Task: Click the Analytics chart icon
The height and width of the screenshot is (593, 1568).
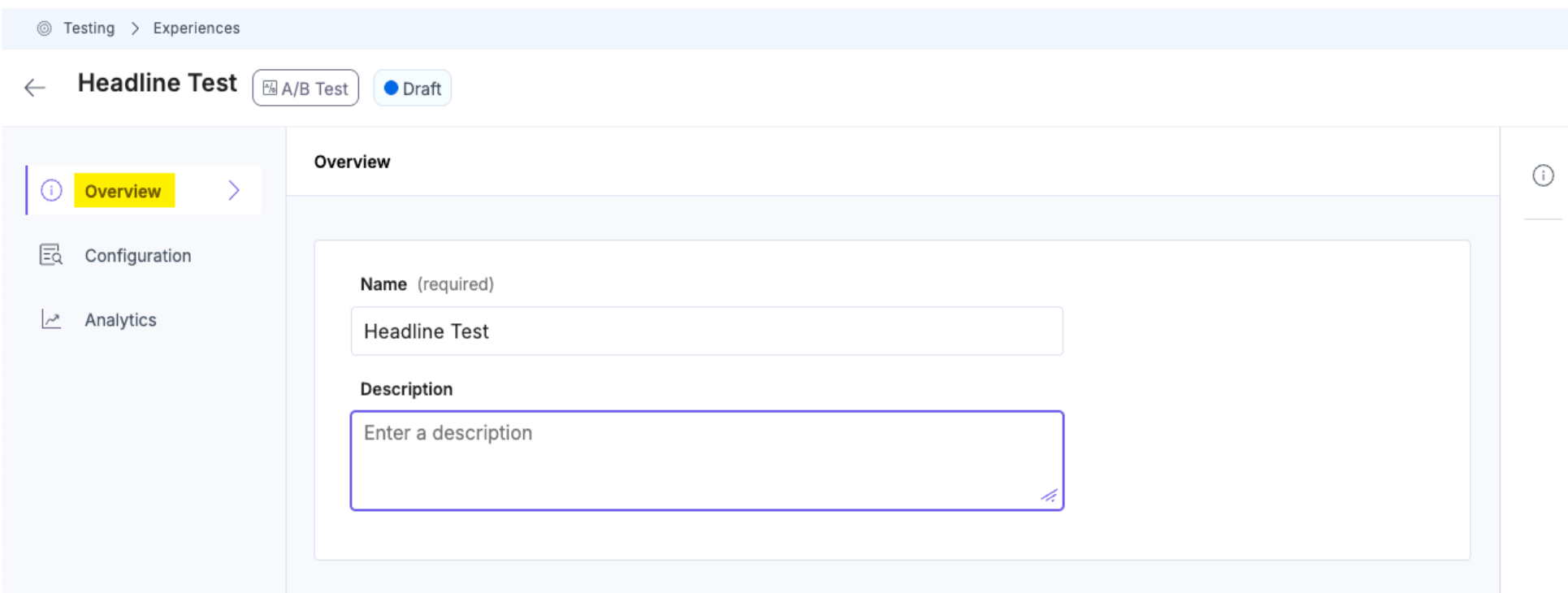Action: 51,319
